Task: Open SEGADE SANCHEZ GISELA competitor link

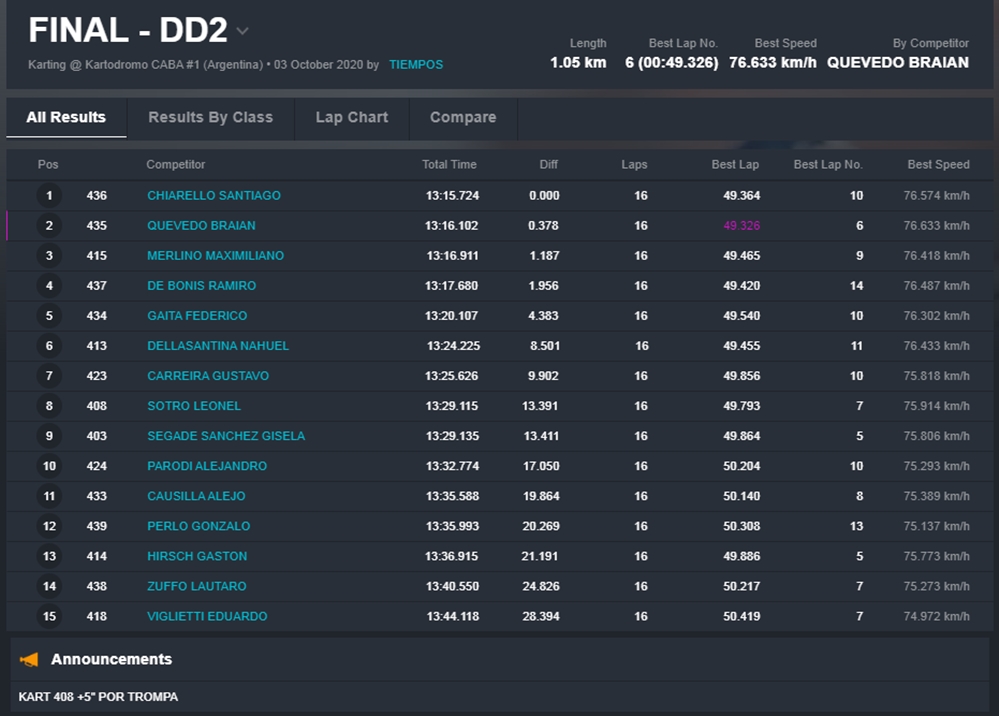Action: (226, 436)
